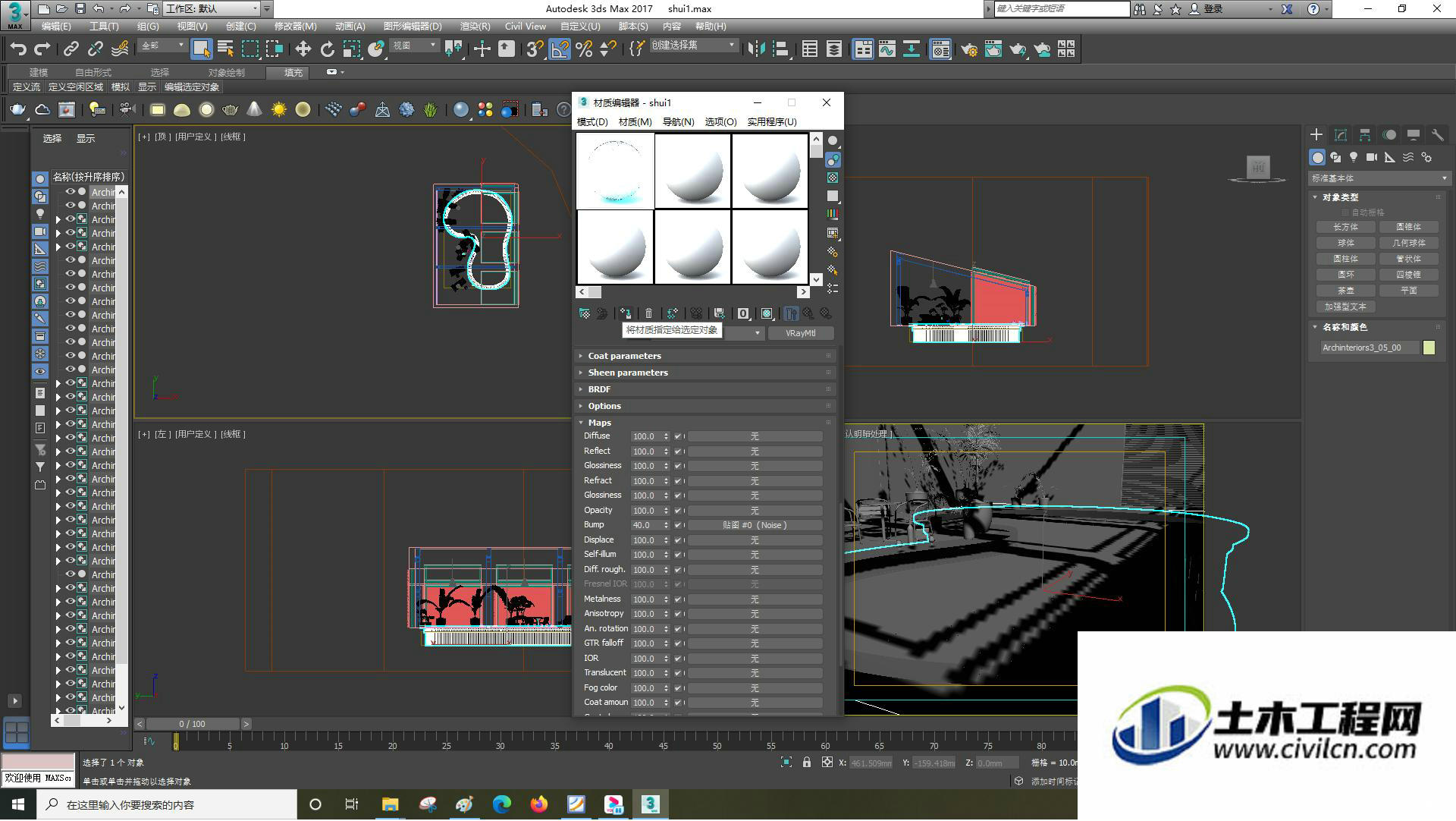Screen dimensions: 1456x821
Task: Click Put to Library icon in material editor
Action: coord(720,313)
